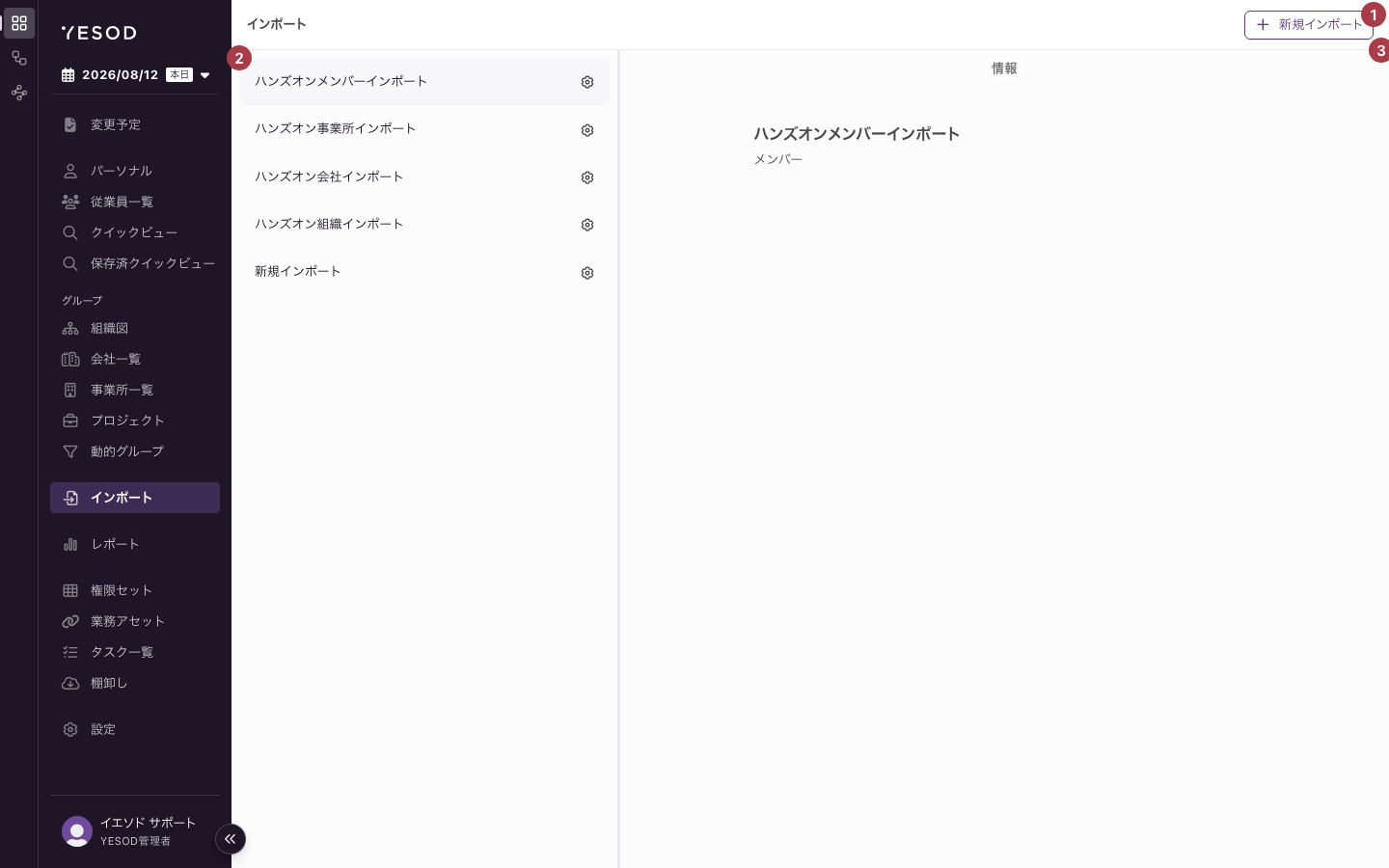Viewport: 1389px width, 868px height.
Task: Go to パーソナル page
Action: point(135,171)
